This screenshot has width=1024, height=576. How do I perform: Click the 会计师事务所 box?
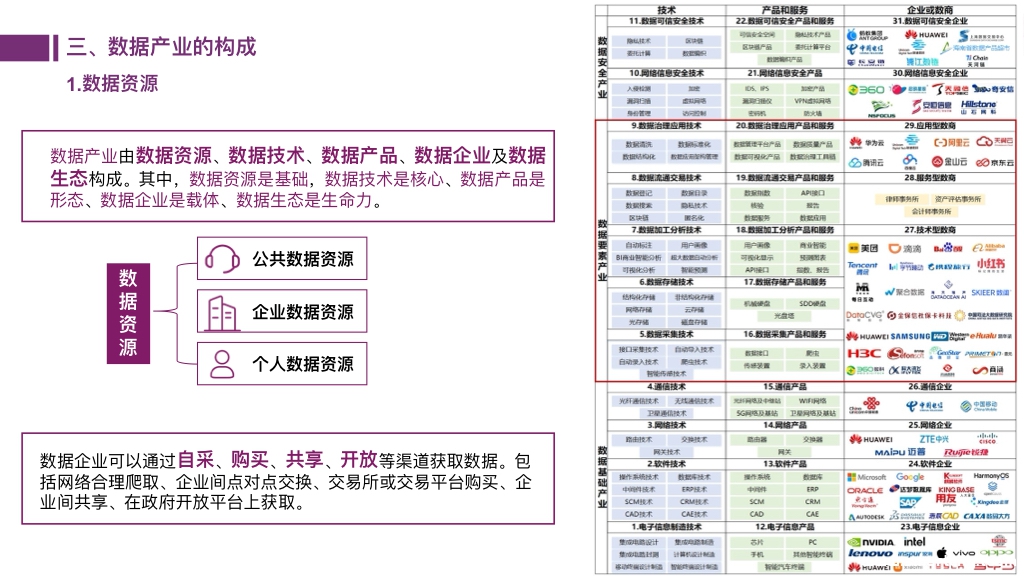click(931, 212)
